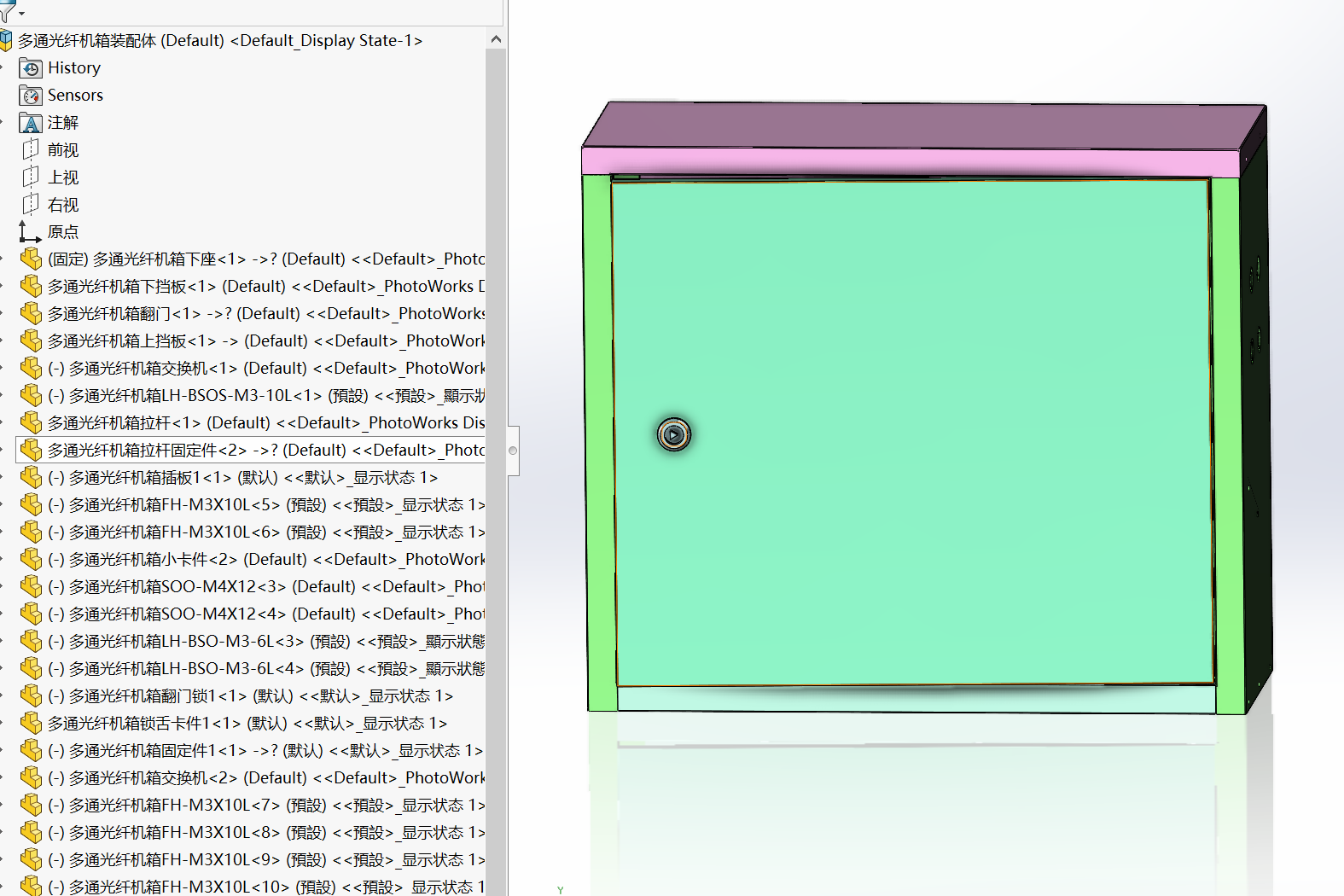Select 多通光纤机箱翻门锁1<1> component

tap(251, 696)
